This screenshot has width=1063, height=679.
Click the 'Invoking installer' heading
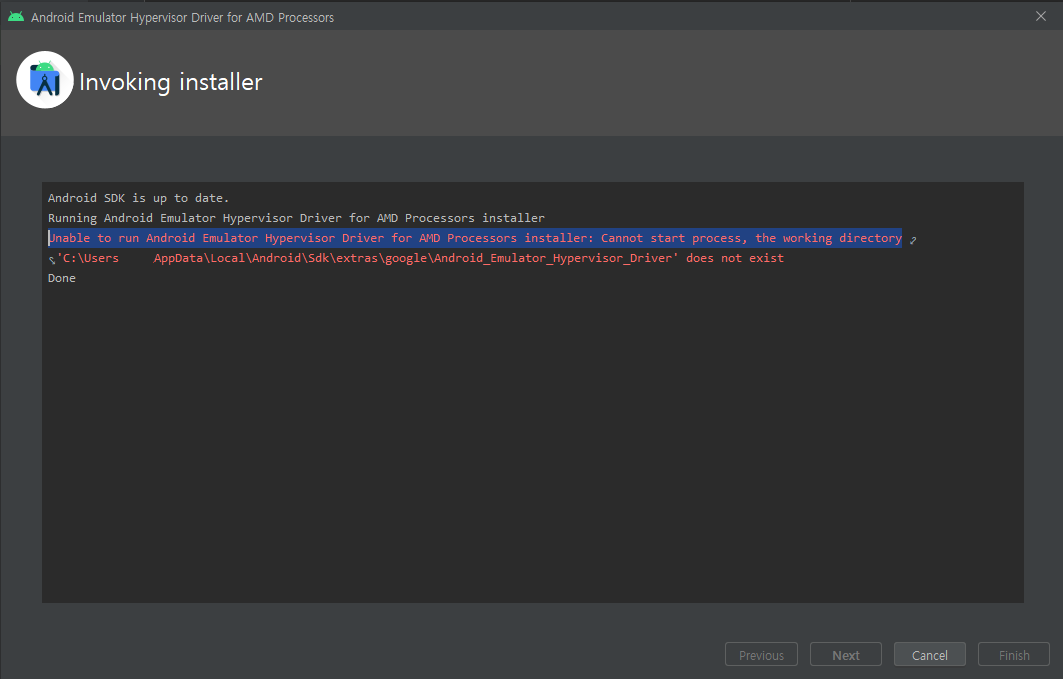(x=171, y=82)
